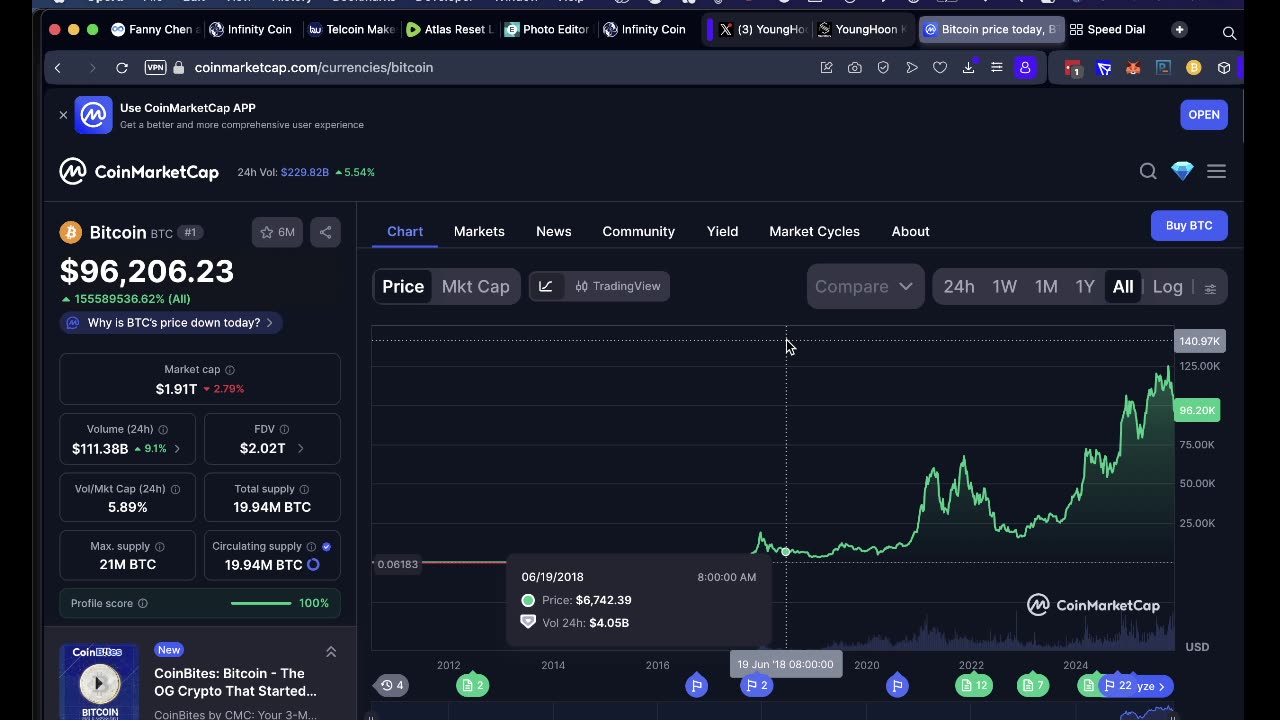Open the News tab
Viewport: 1280px width, 720px height.
coord(553,231)
